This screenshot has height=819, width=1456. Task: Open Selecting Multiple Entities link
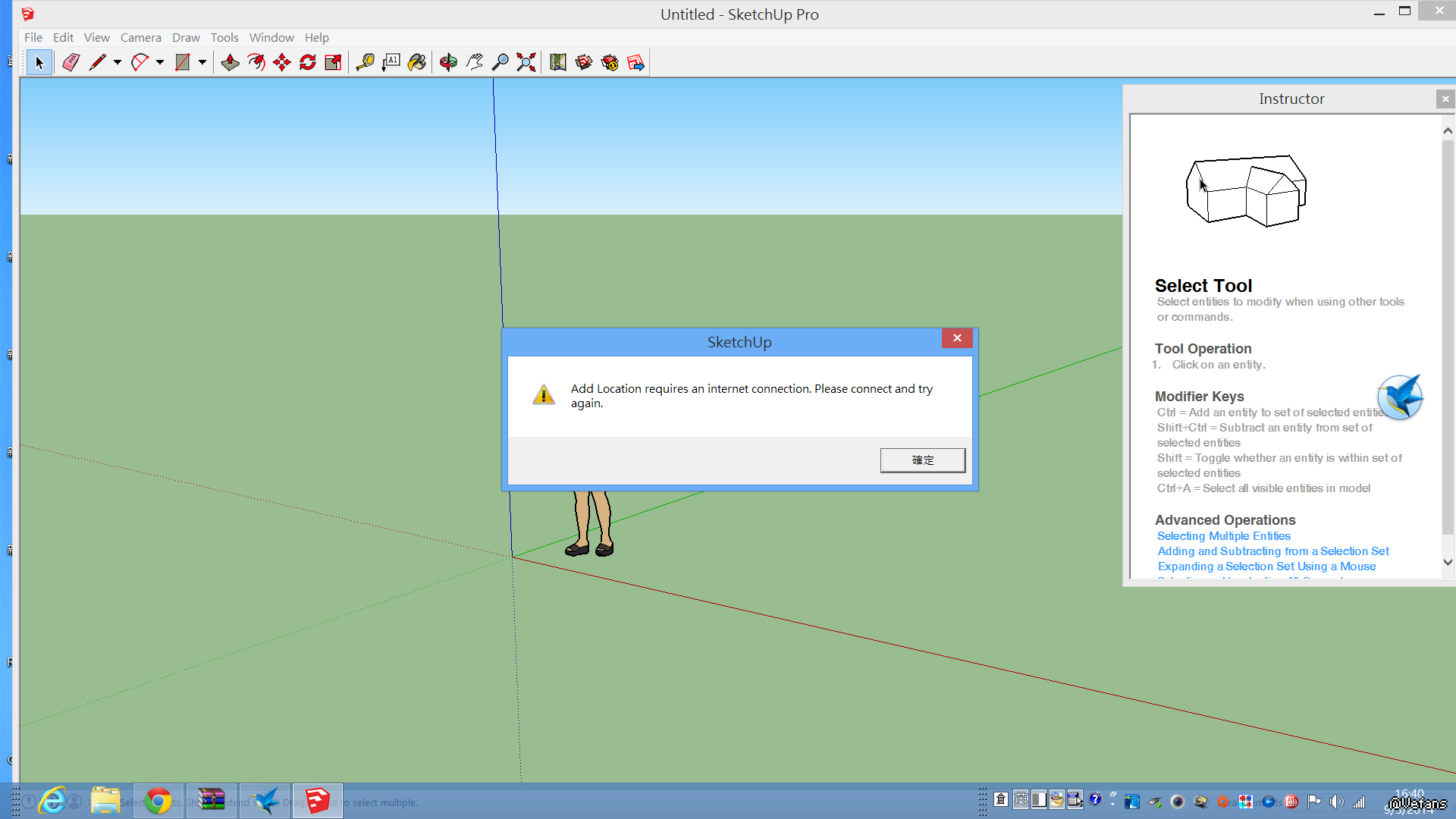tap(1223, 536)
